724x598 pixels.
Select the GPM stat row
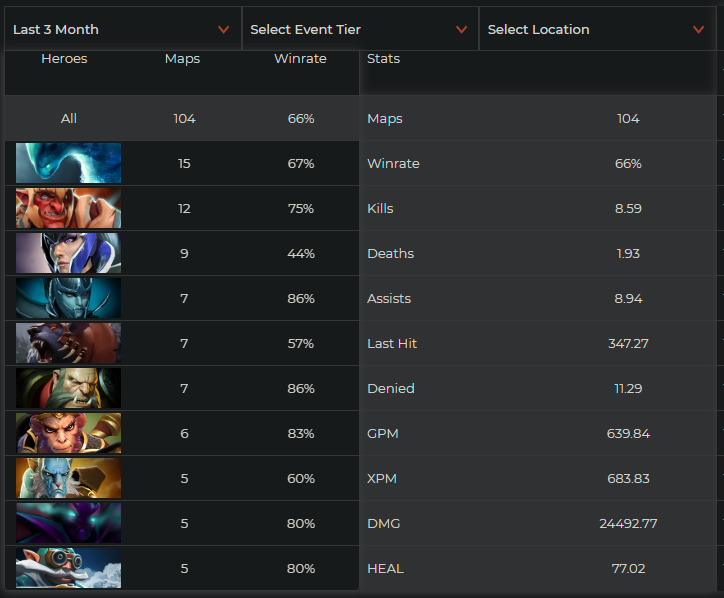(540, 433)
